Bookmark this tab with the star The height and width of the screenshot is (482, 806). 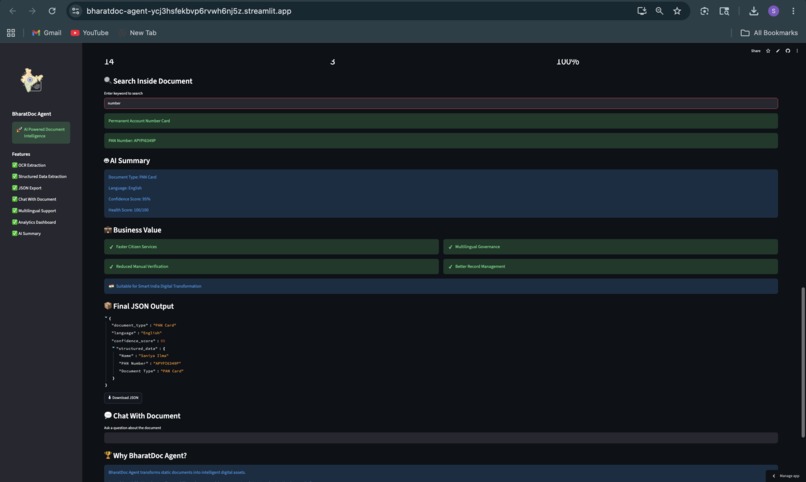[x=677, y=11]
